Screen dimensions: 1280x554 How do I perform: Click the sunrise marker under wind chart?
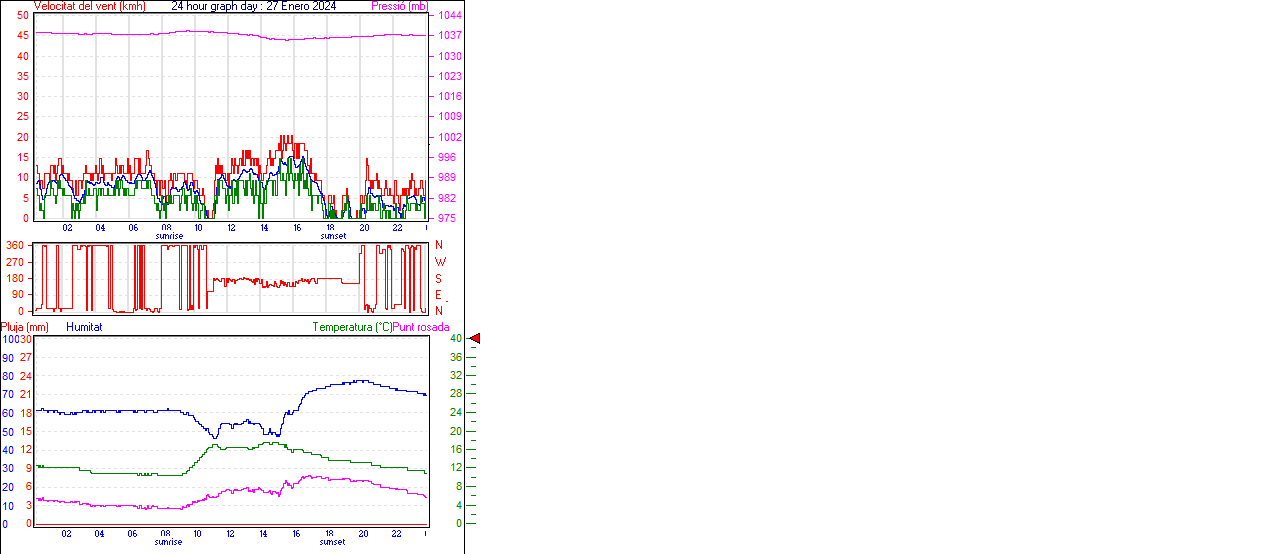tap(168, 236)
